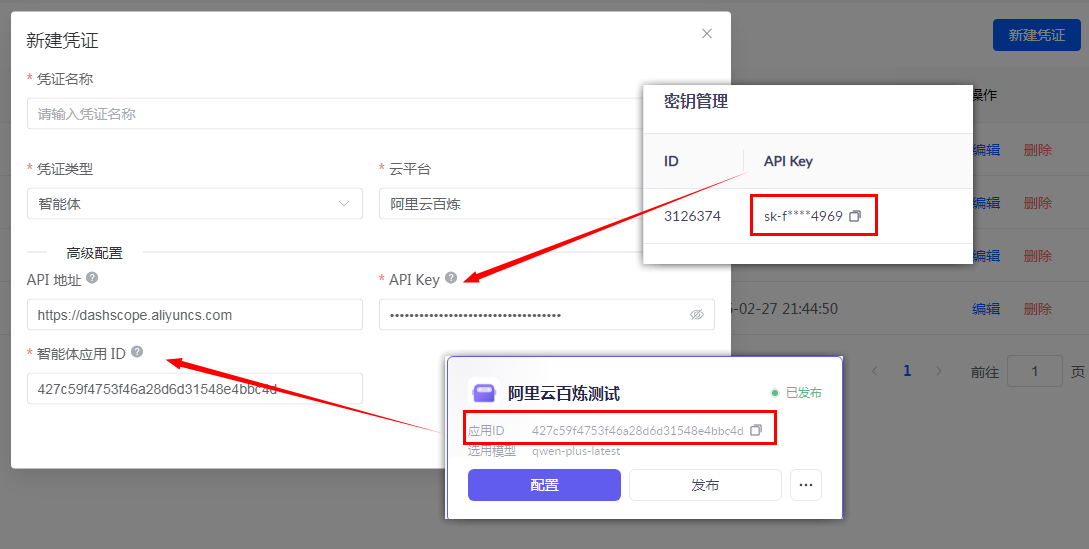Click the purple 配置 button
This screenshot has width=1089, height=549.
(x=544, y=485)
